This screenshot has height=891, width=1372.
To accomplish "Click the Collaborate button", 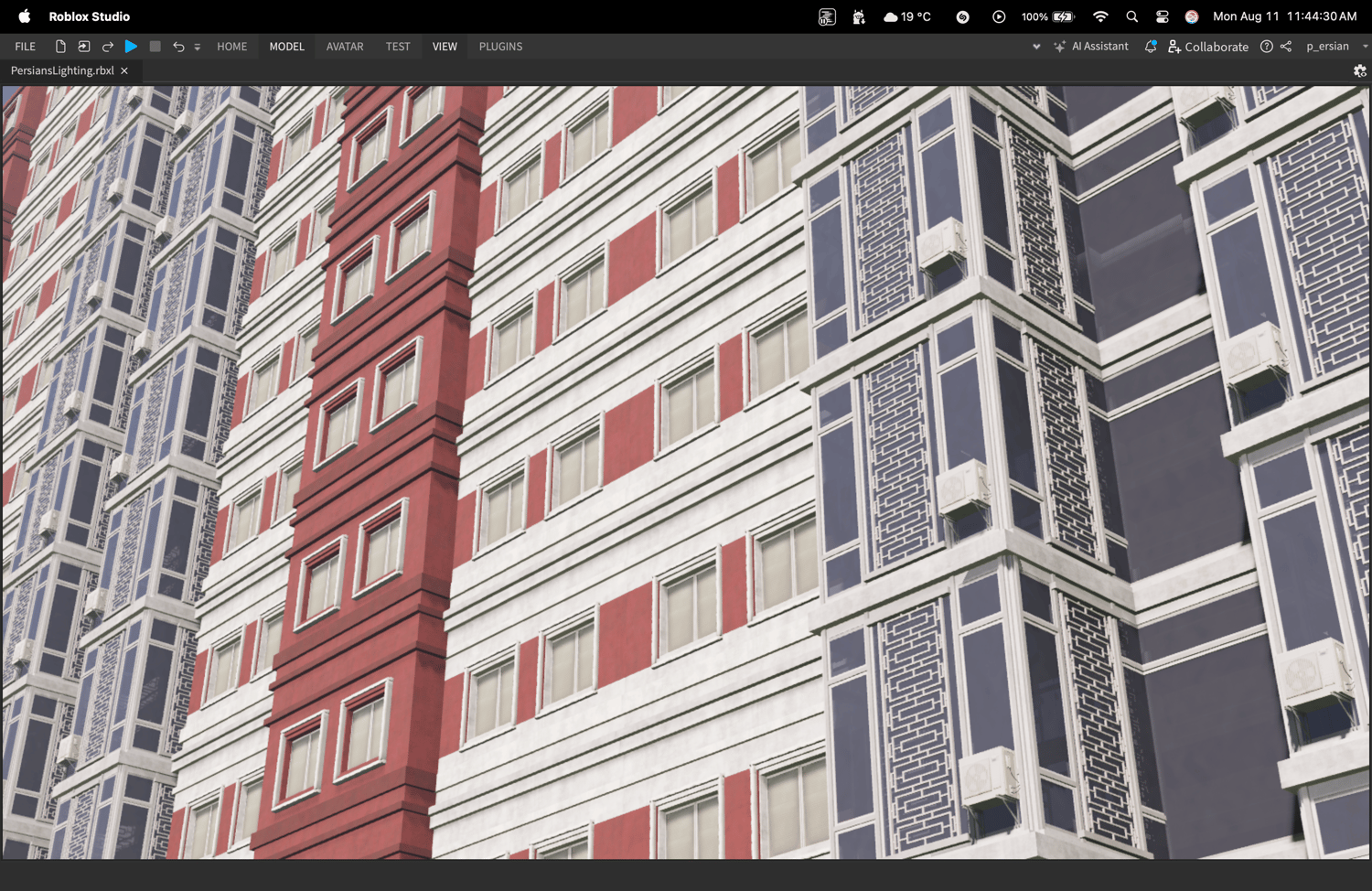I will point(1208,47).
